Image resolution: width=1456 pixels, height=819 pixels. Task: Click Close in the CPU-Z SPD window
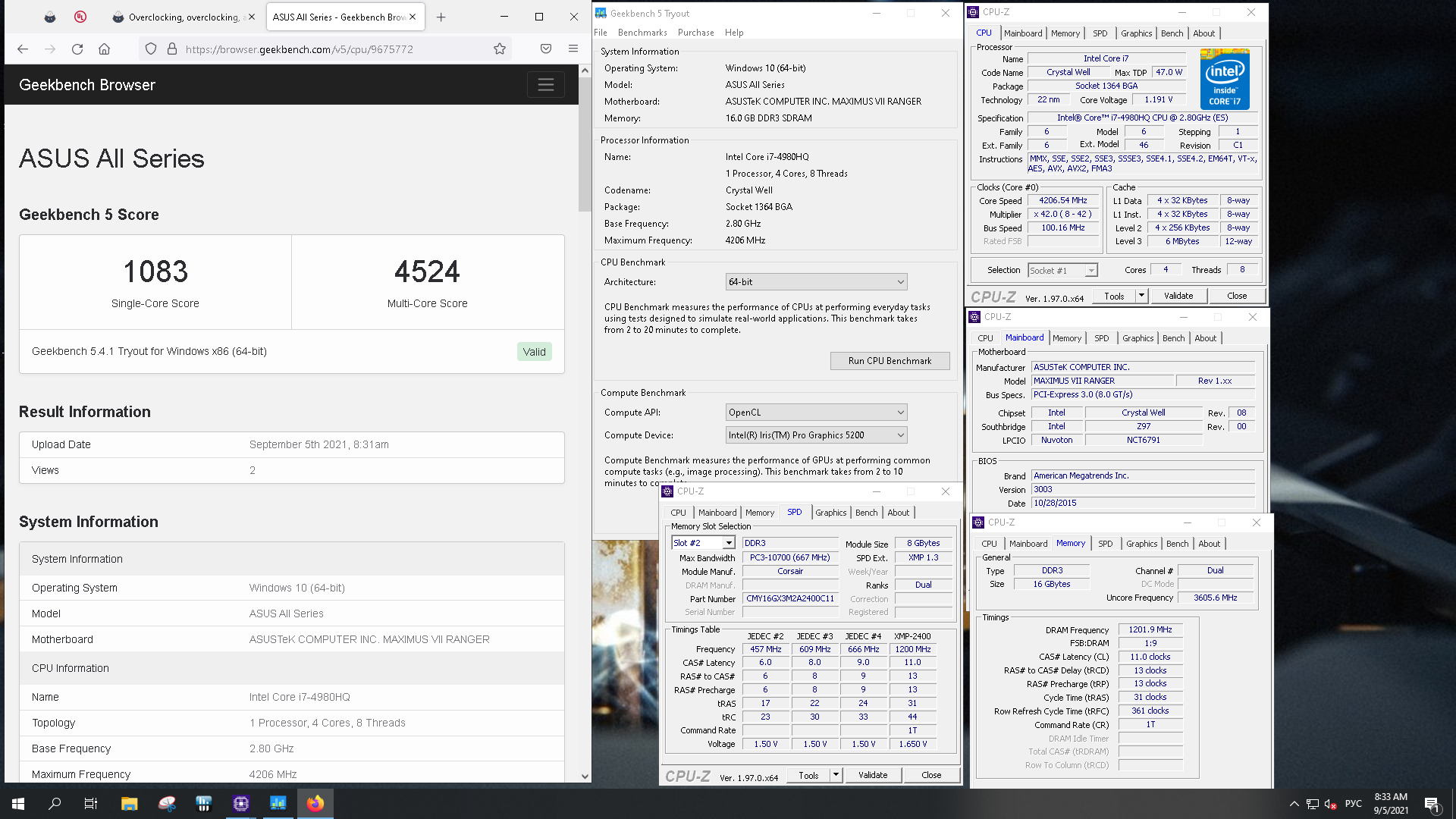pyautogui.click(x=931, y=775)
